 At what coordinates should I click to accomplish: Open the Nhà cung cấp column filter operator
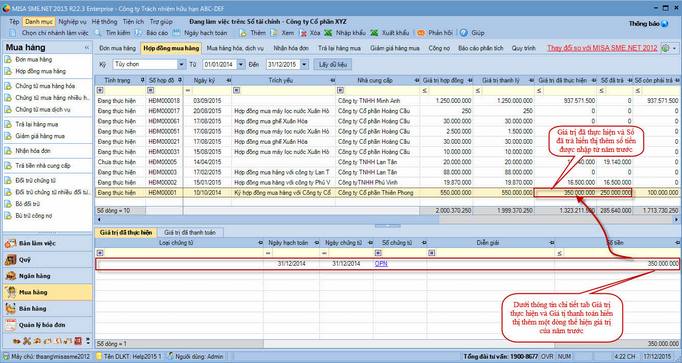coord(340,90)
